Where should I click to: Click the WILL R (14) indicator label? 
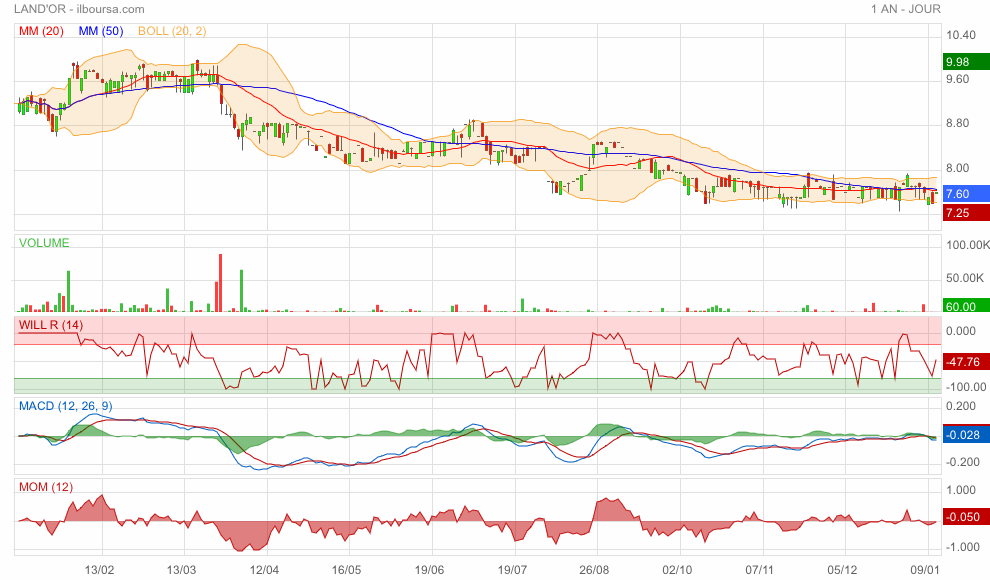51,325
